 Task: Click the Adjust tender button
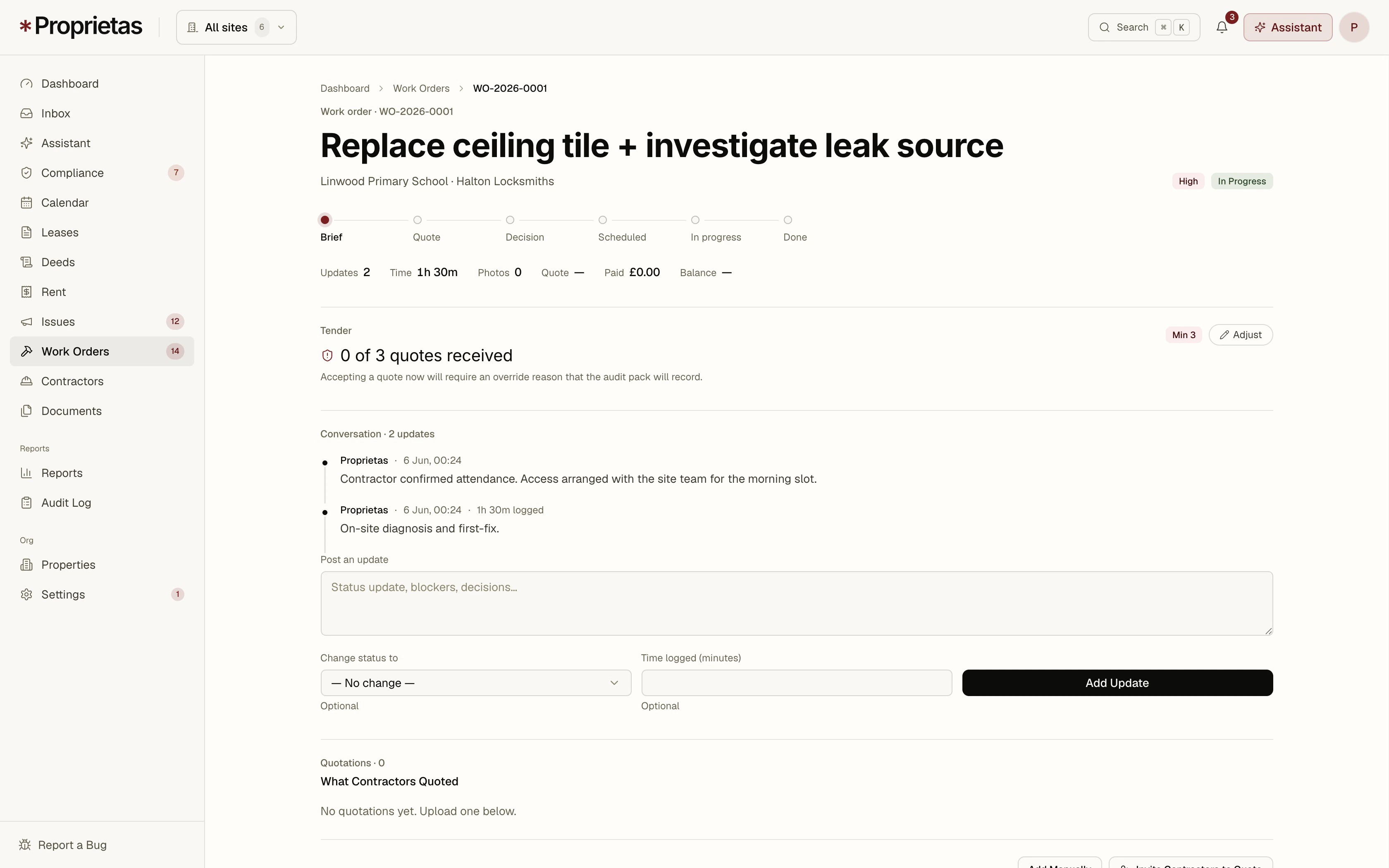tap(1241, 335)
